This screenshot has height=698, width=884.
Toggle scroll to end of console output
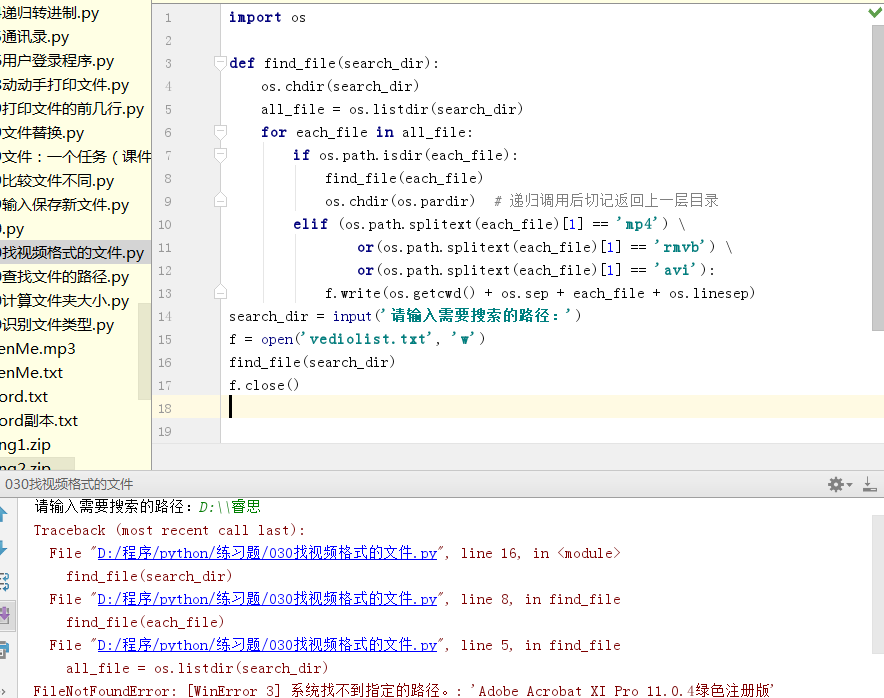(x=5, y=615)
